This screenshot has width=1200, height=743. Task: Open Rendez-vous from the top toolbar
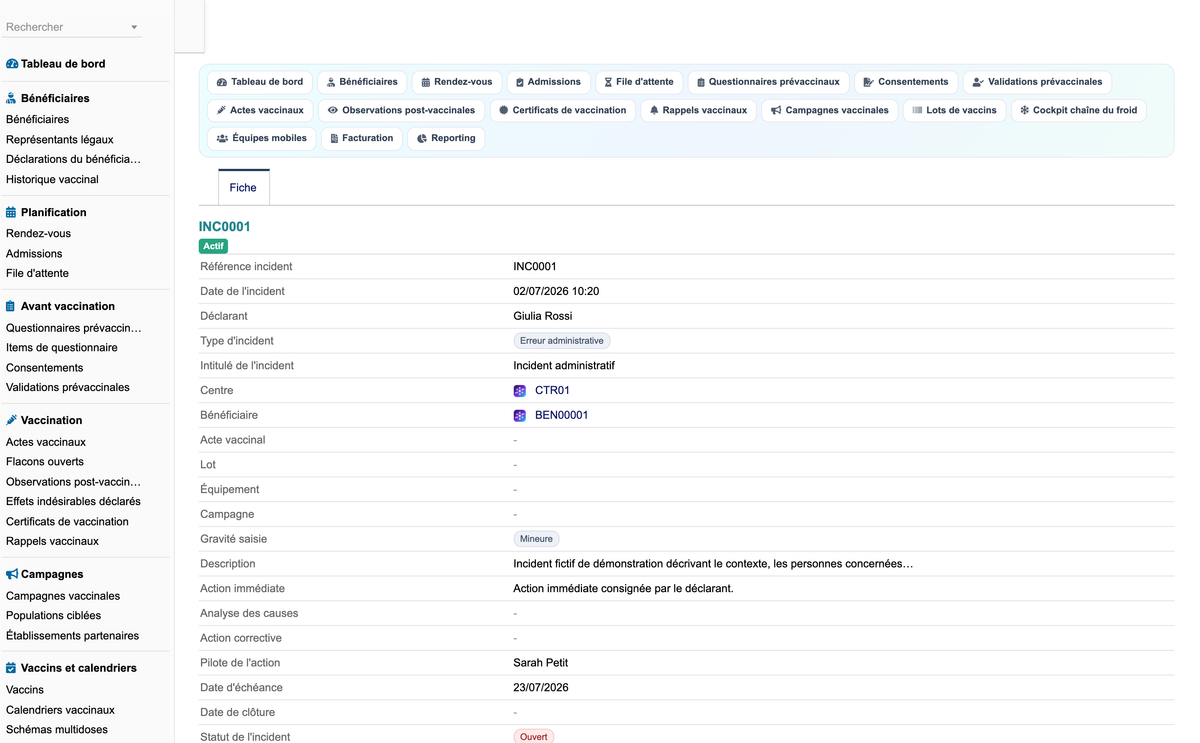456,82
